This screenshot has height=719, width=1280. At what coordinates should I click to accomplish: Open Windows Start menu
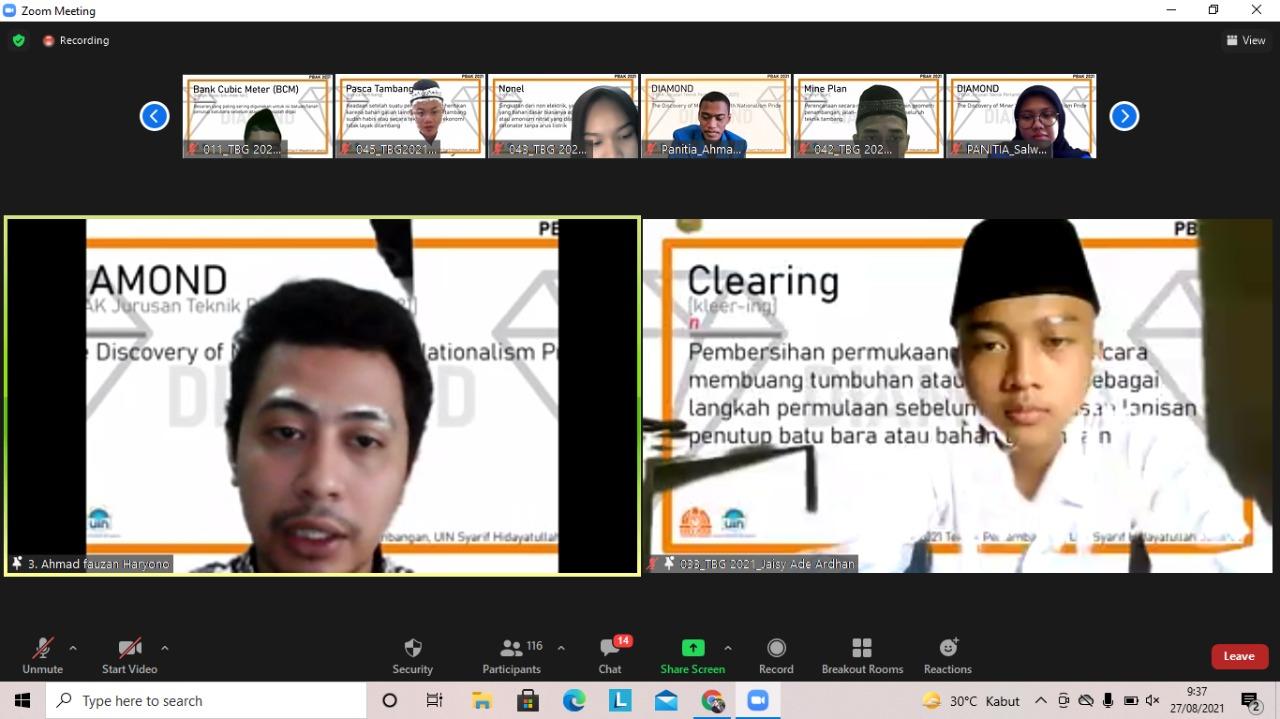(x=22, y=701)
